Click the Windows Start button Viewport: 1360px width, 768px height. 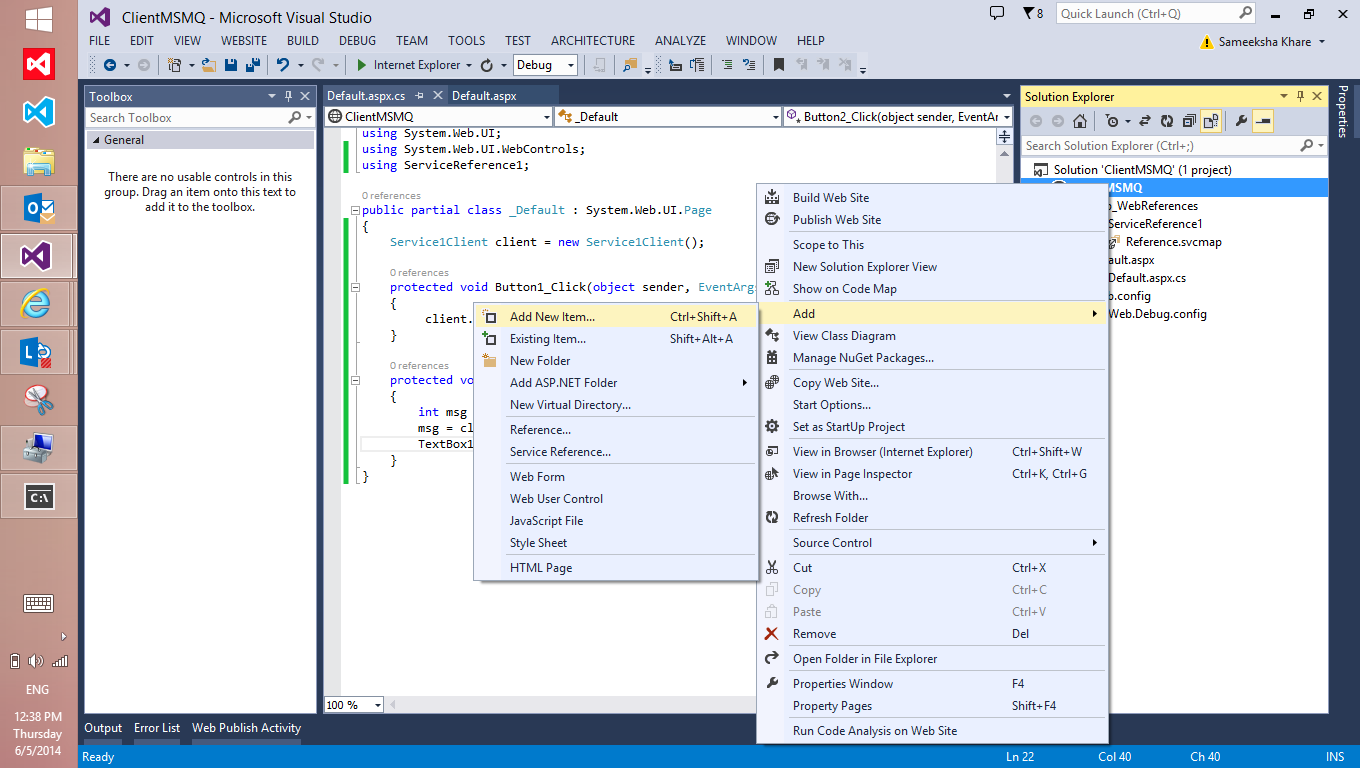coord(39,18)
